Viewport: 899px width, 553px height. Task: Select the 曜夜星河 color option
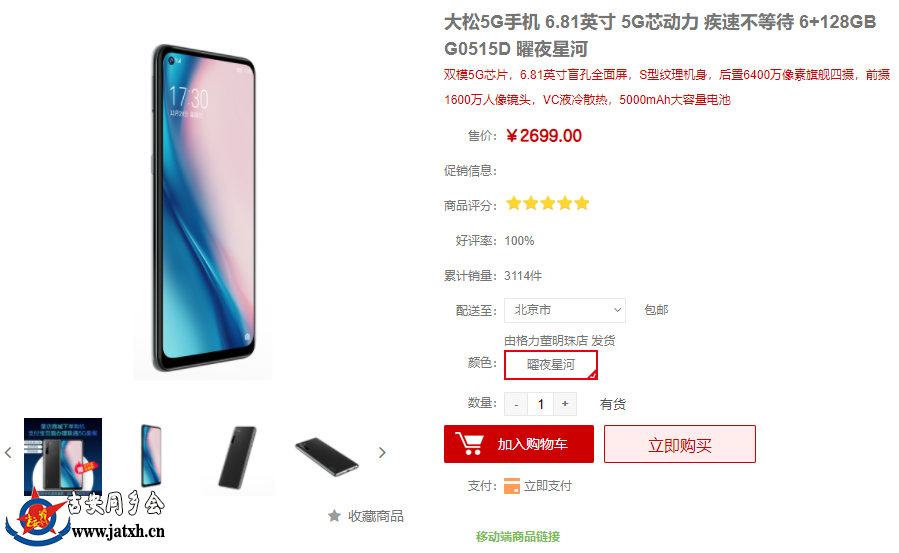click(x=551, y=365)
